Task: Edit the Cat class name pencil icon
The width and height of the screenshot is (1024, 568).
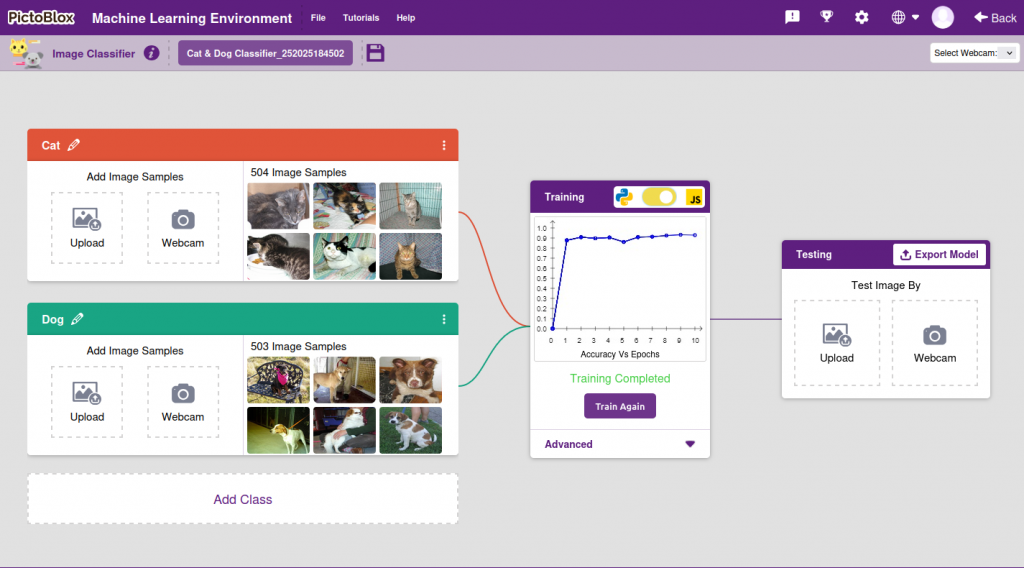Action: click(x=74, y=145)
